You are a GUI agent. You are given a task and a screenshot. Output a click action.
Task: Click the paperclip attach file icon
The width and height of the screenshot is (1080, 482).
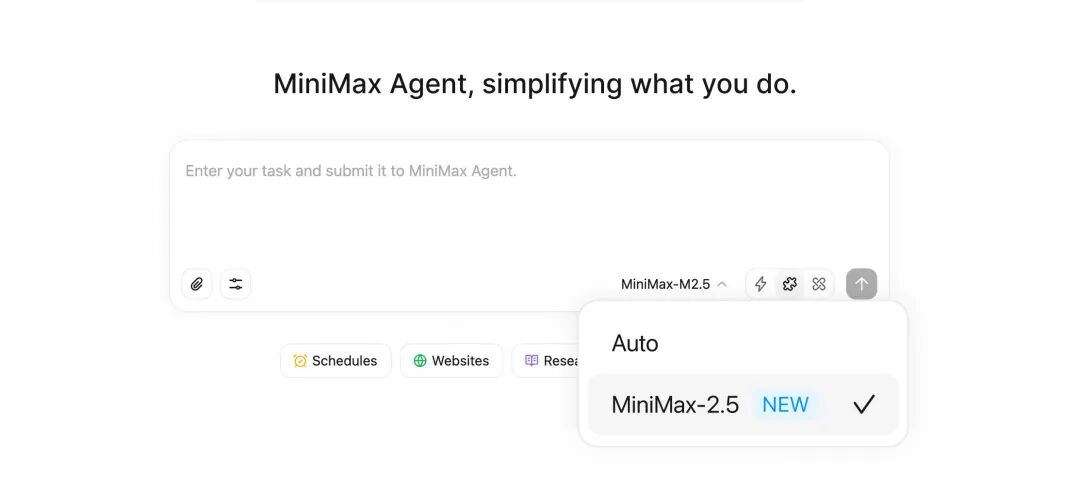(x=197, y=284)
